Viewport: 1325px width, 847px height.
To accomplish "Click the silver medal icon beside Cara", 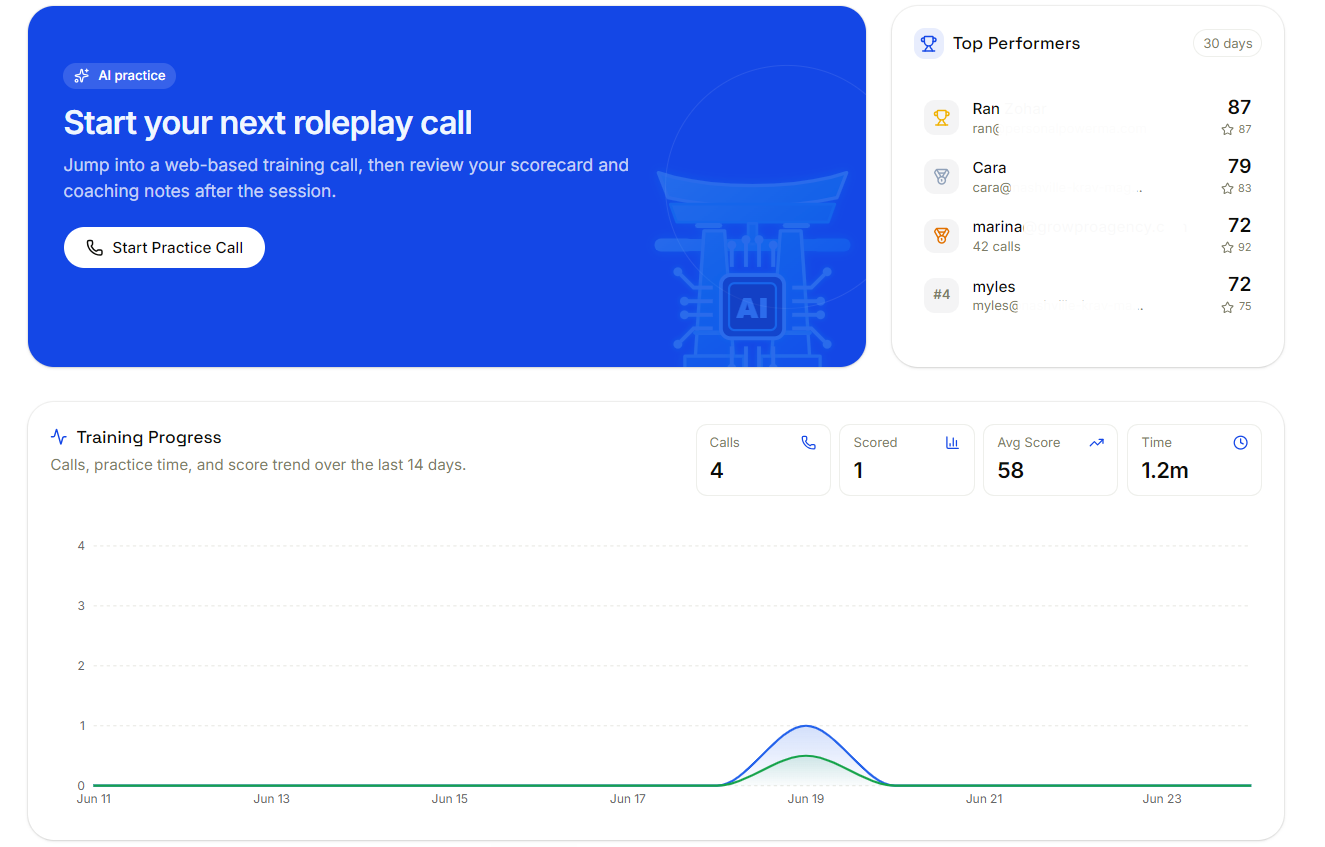I will 941,177.
